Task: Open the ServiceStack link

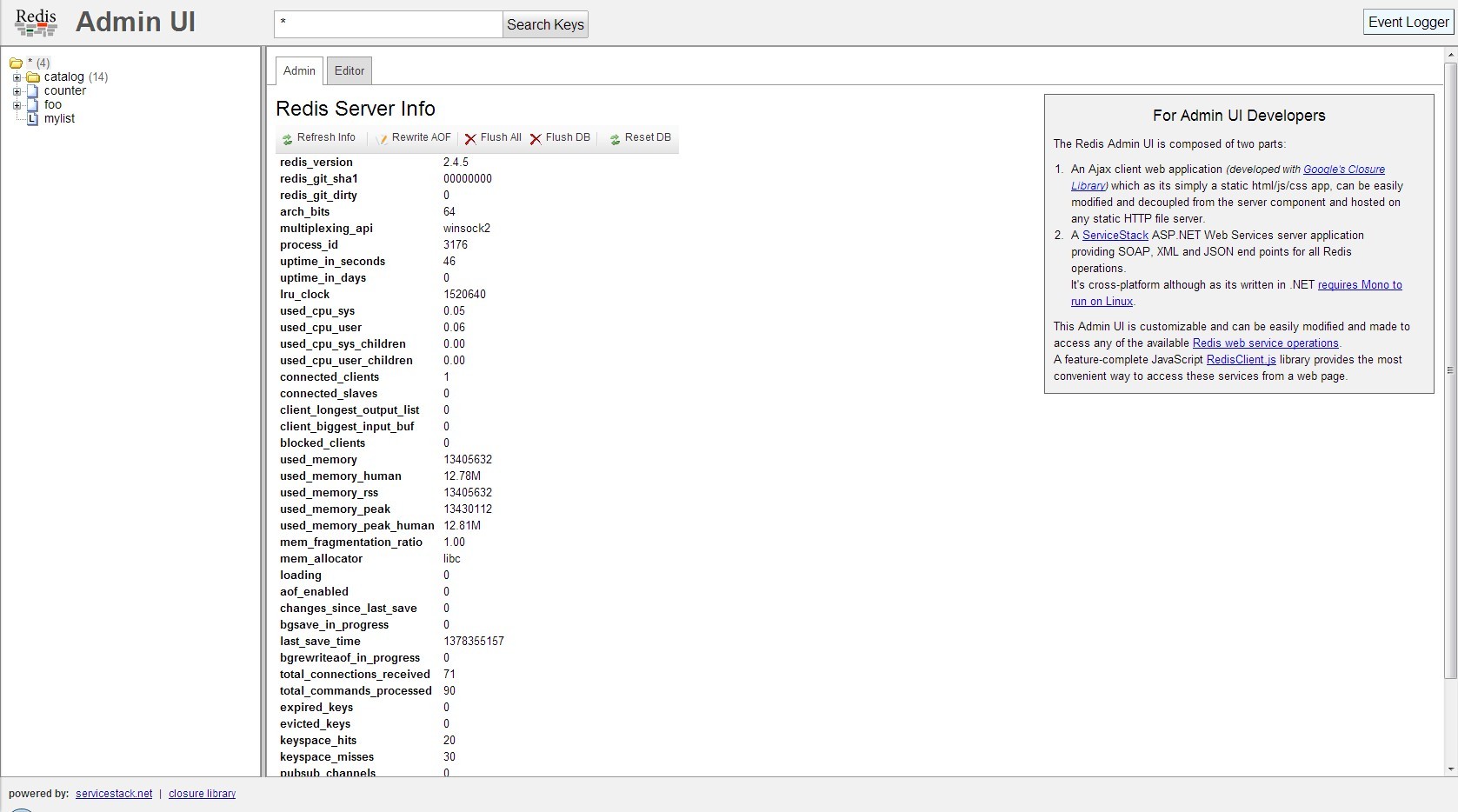Action: click(1115, 236)
